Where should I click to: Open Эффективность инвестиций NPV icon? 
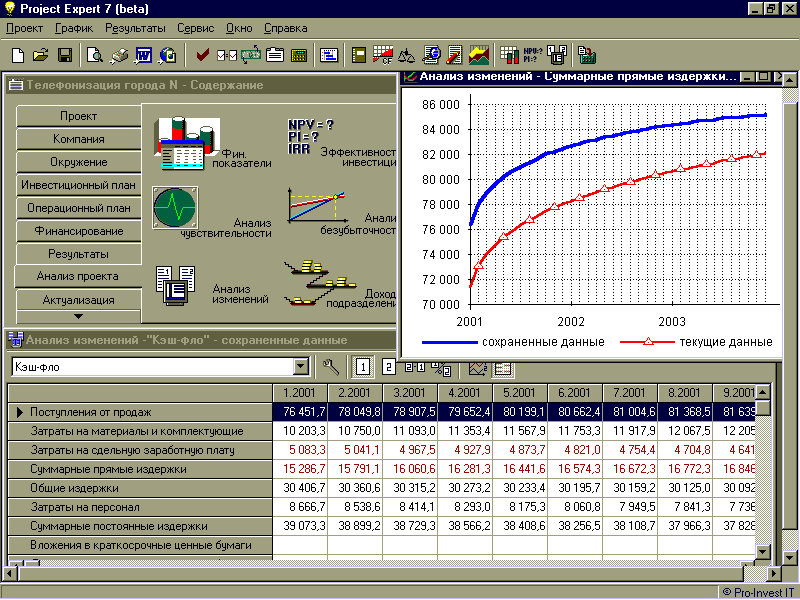[x=310, y=137]
